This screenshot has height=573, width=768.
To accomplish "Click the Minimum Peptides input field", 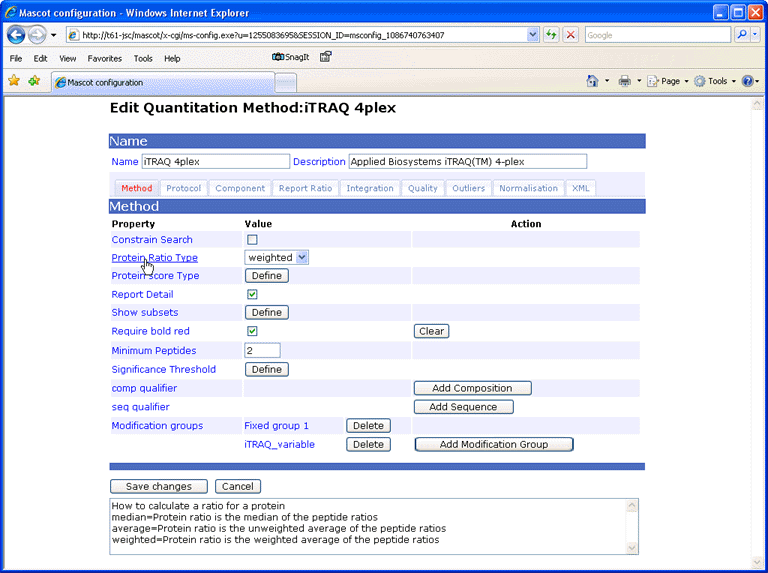I will pos(262,351).
